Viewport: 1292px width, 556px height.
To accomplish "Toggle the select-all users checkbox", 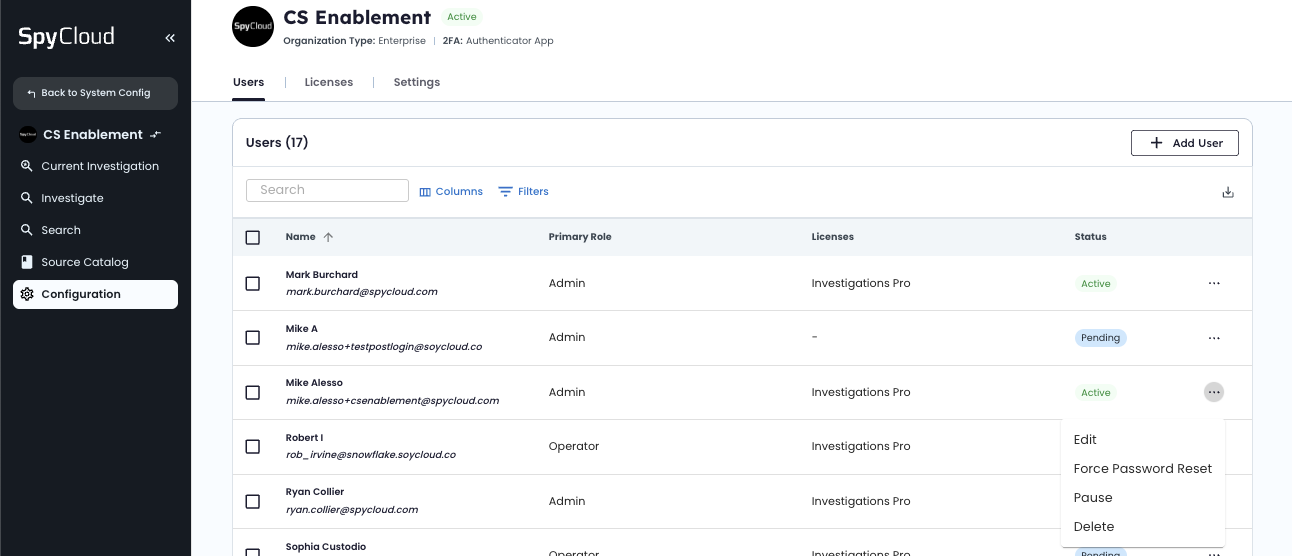I will pyautogui.click(x=252, y=237).
